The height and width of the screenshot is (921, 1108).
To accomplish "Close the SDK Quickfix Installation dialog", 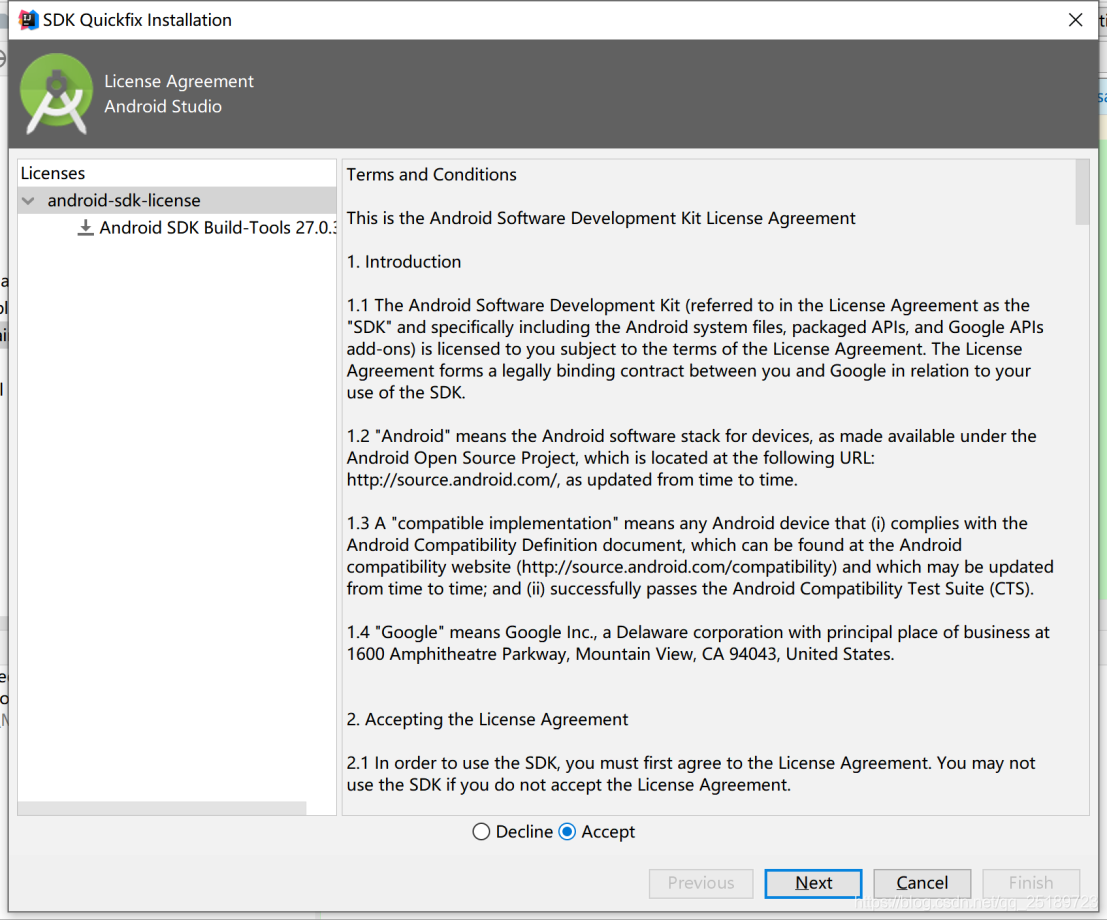I will pyautogui.click(x=1075, y=20).
